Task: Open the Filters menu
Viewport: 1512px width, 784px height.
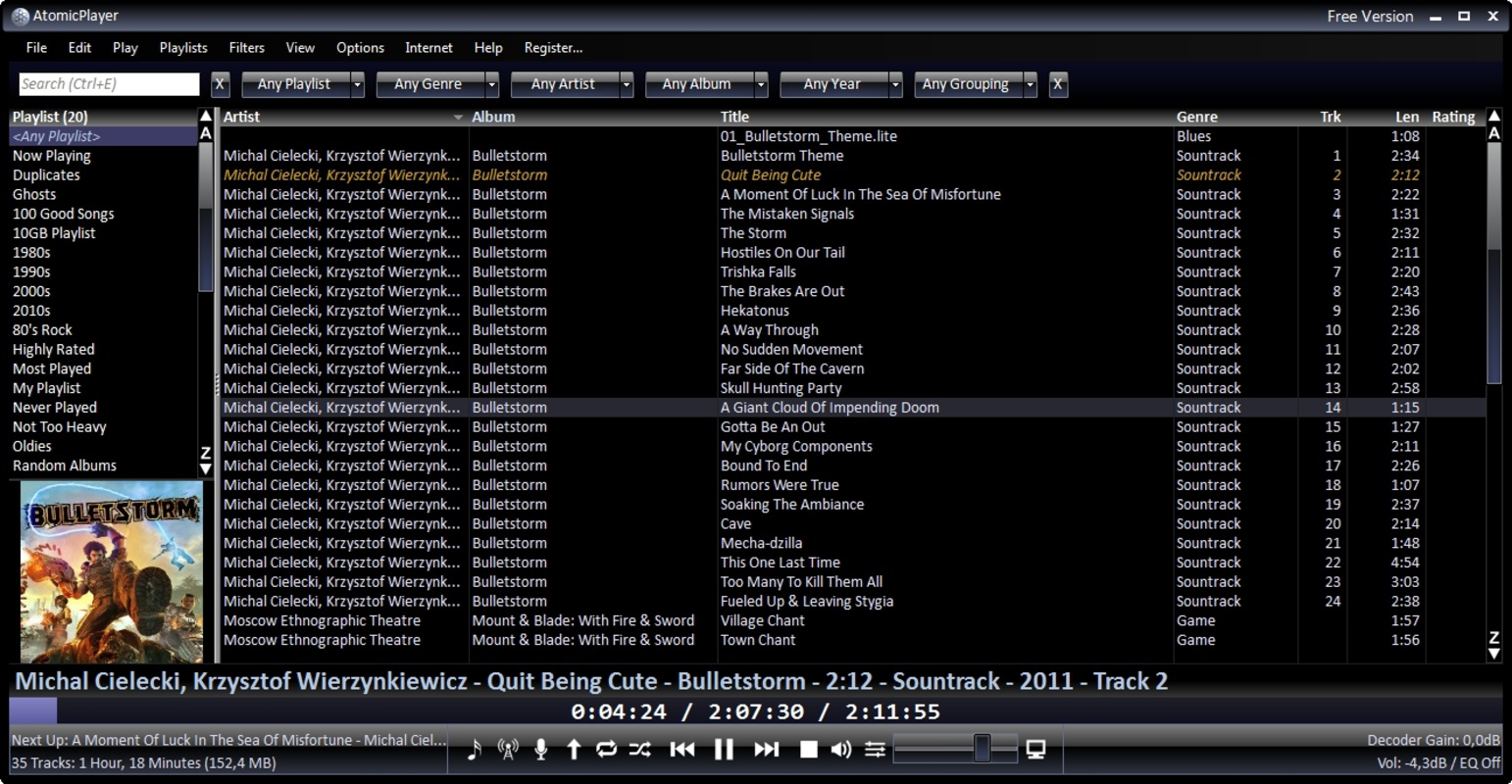Action: pyautogui.click(x=247, y=47)
